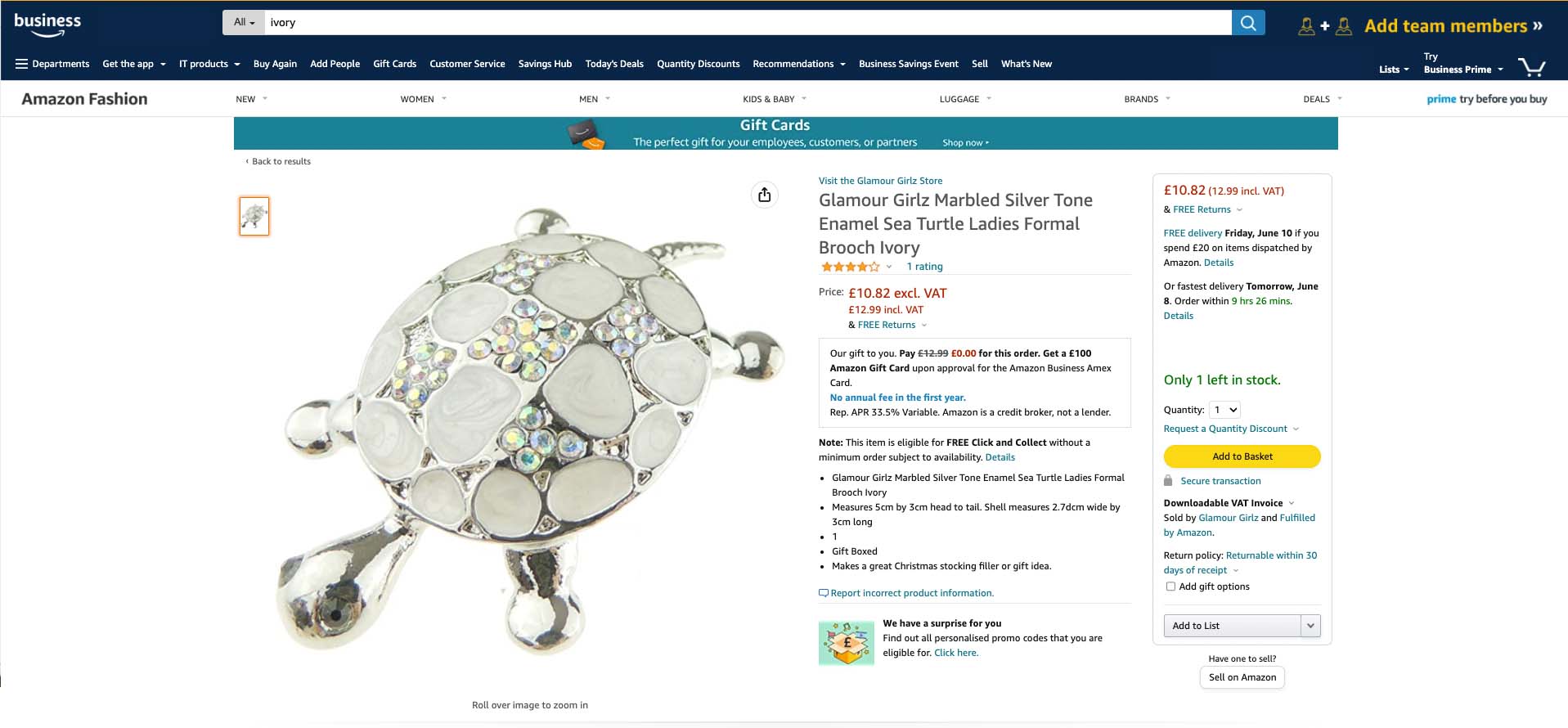Click the star rating icons

pos(851,267)
